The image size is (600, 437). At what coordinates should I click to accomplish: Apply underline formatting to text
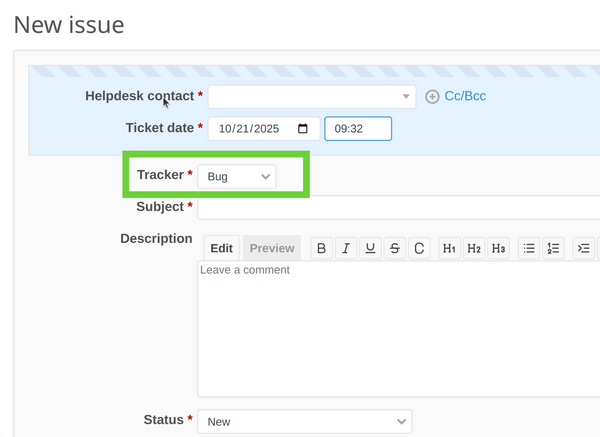[370, 248]
